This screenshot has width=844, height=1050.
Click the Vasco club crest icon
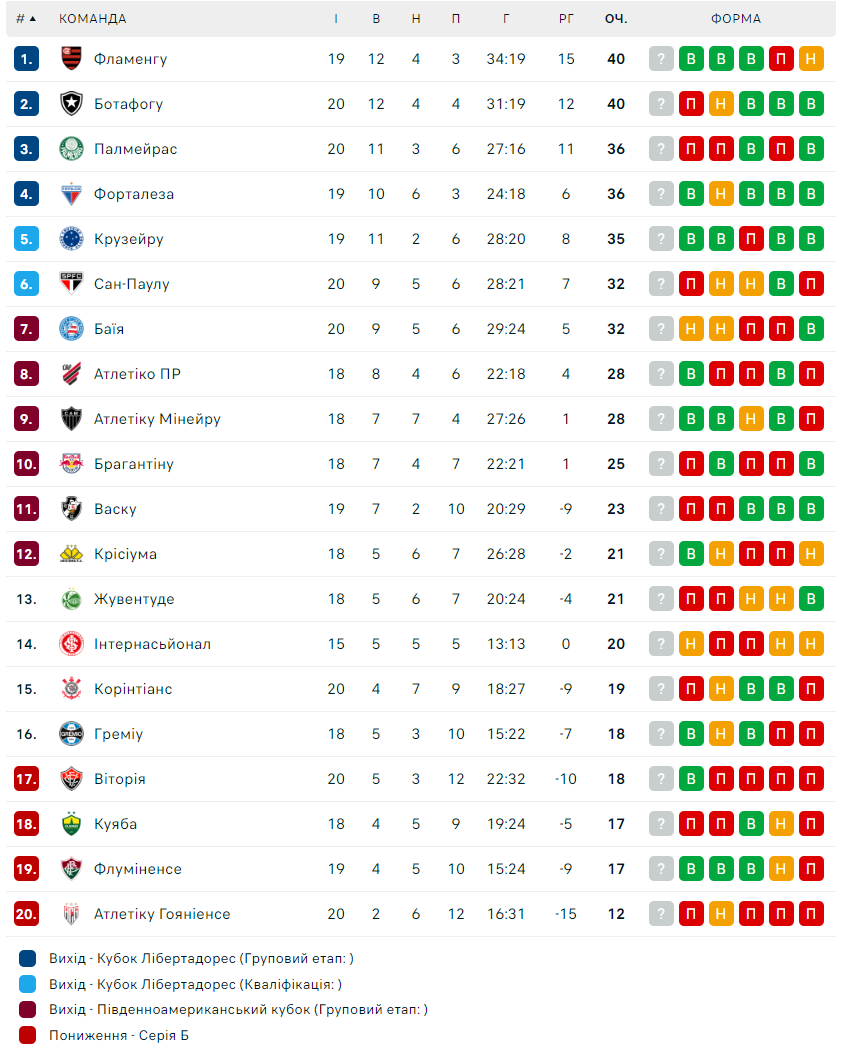tap(71, 509)
